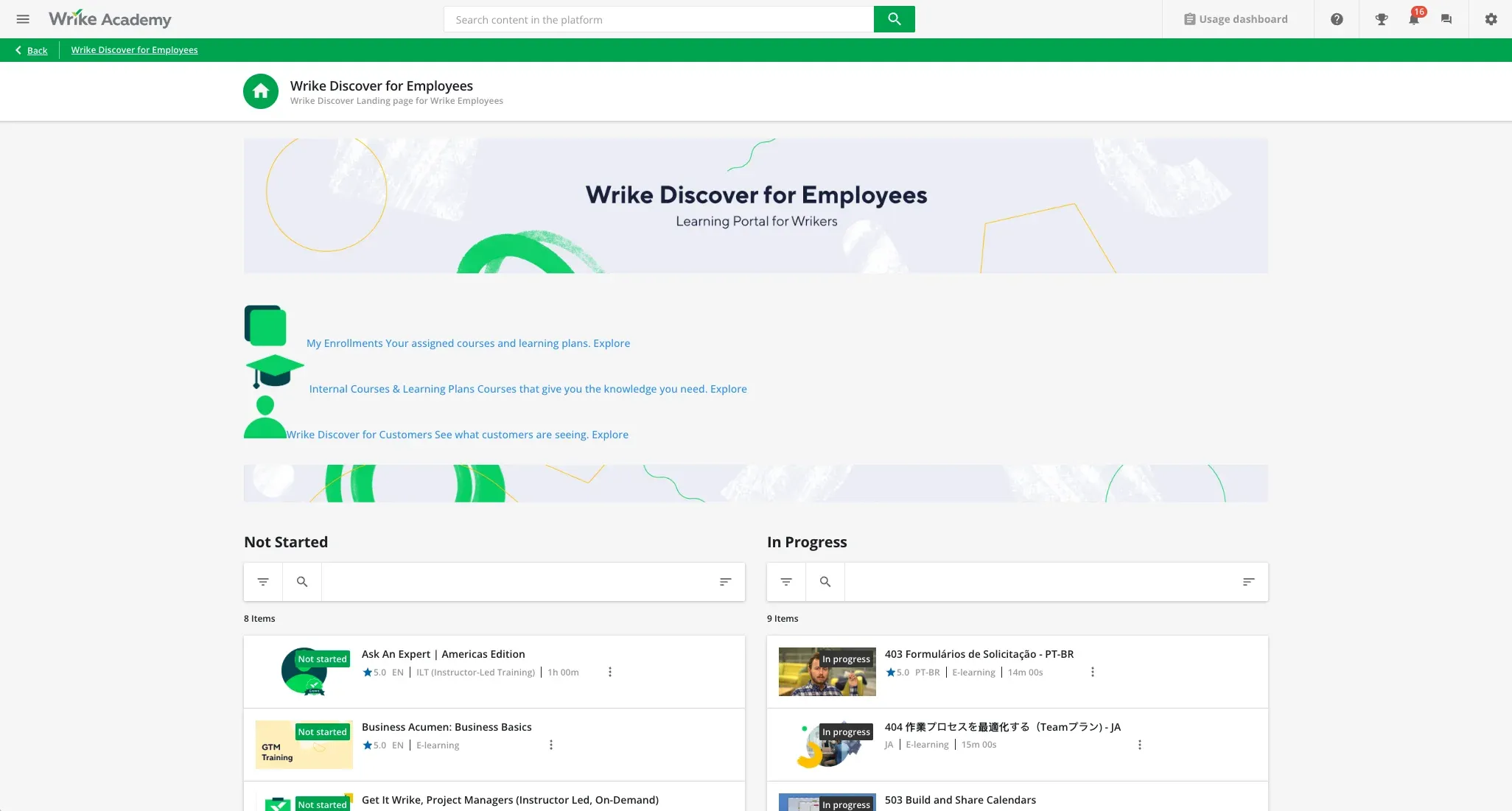
Task: Open three-dot menu for Business Acumen course
Action: 551,745
